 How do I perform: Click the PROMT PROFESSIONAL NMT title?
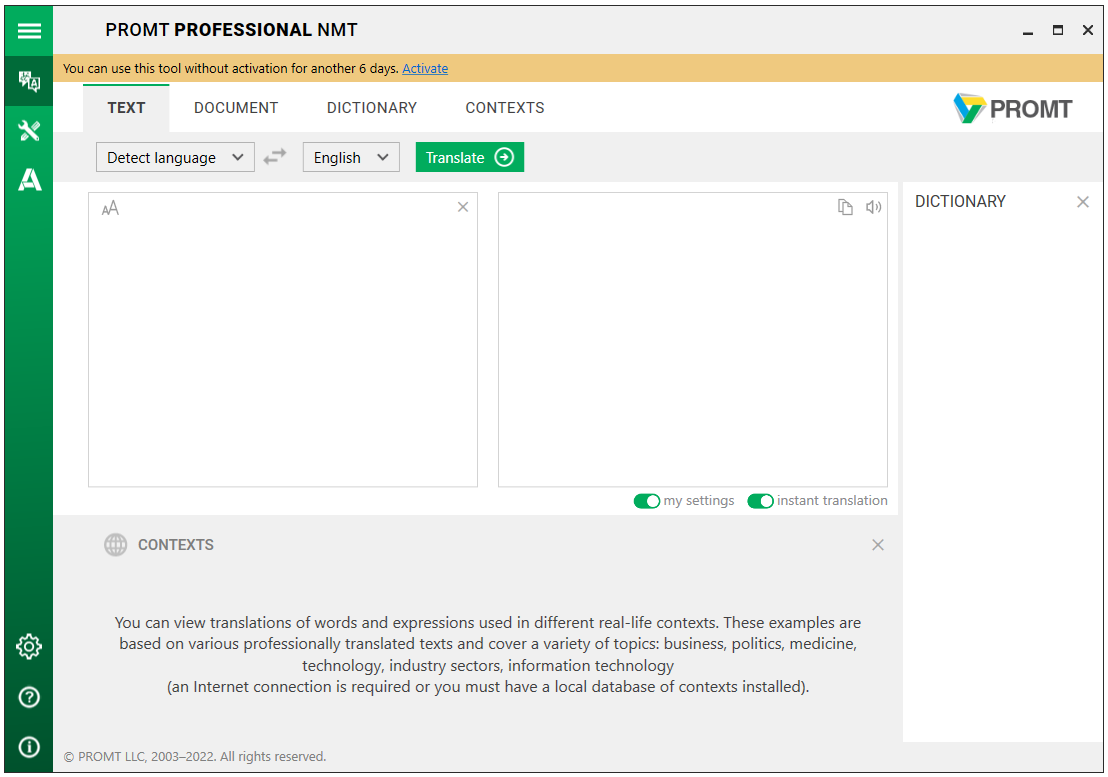coord(232,30)
